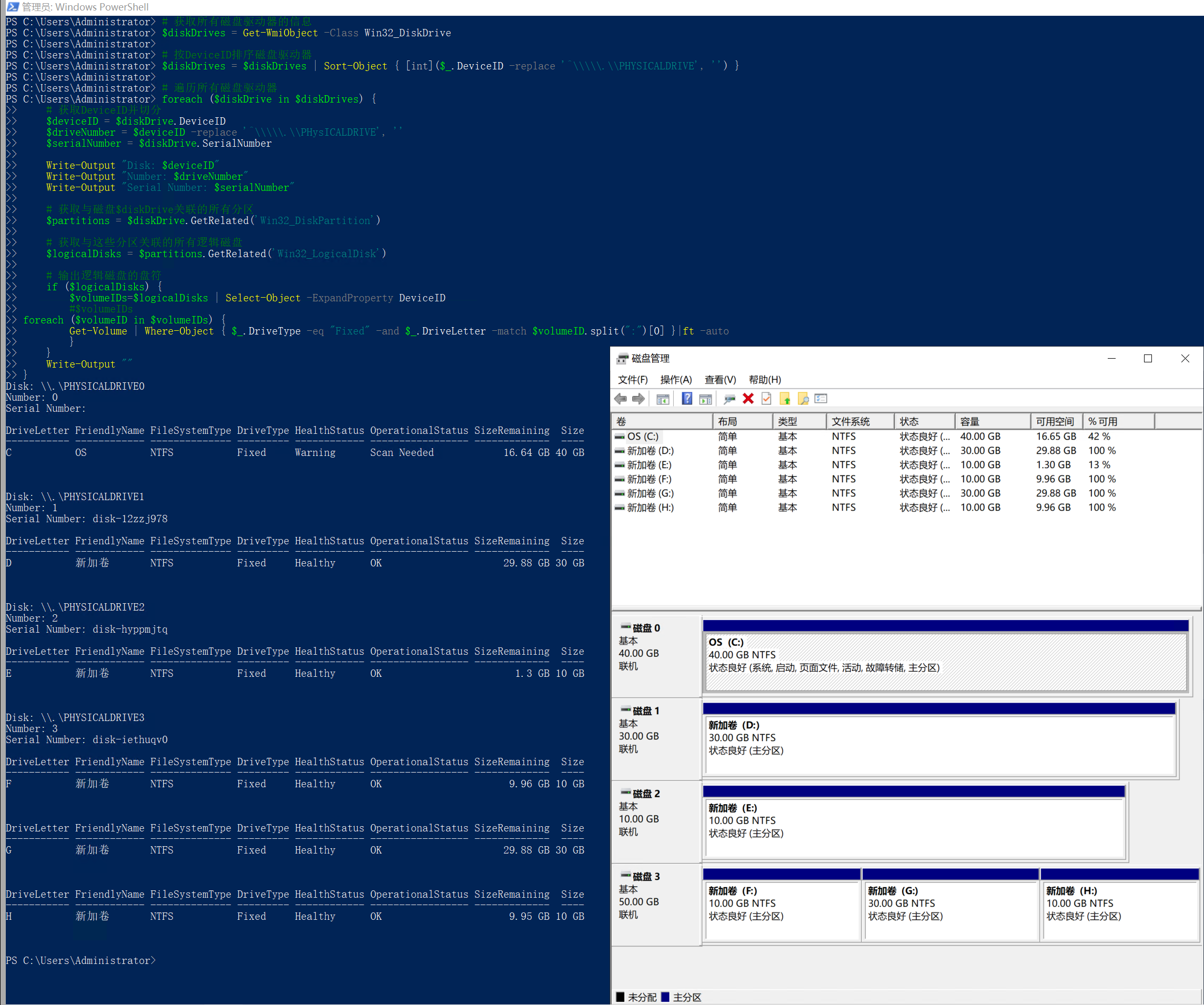
Task: Open the 查看(V) menu
Action: click(720, 380)
